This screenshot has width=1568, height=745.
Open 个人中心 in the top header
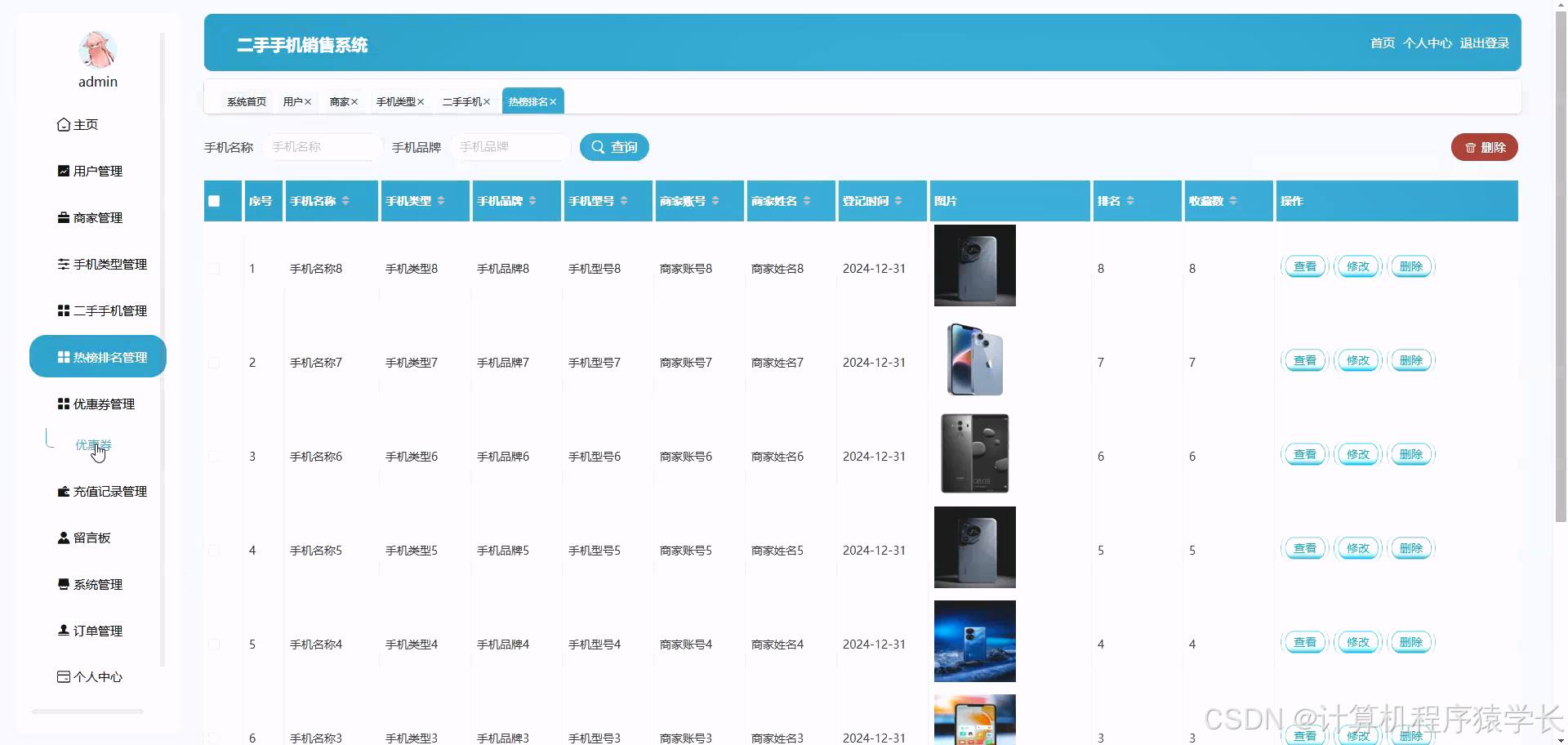click(x=1428, y=43)
